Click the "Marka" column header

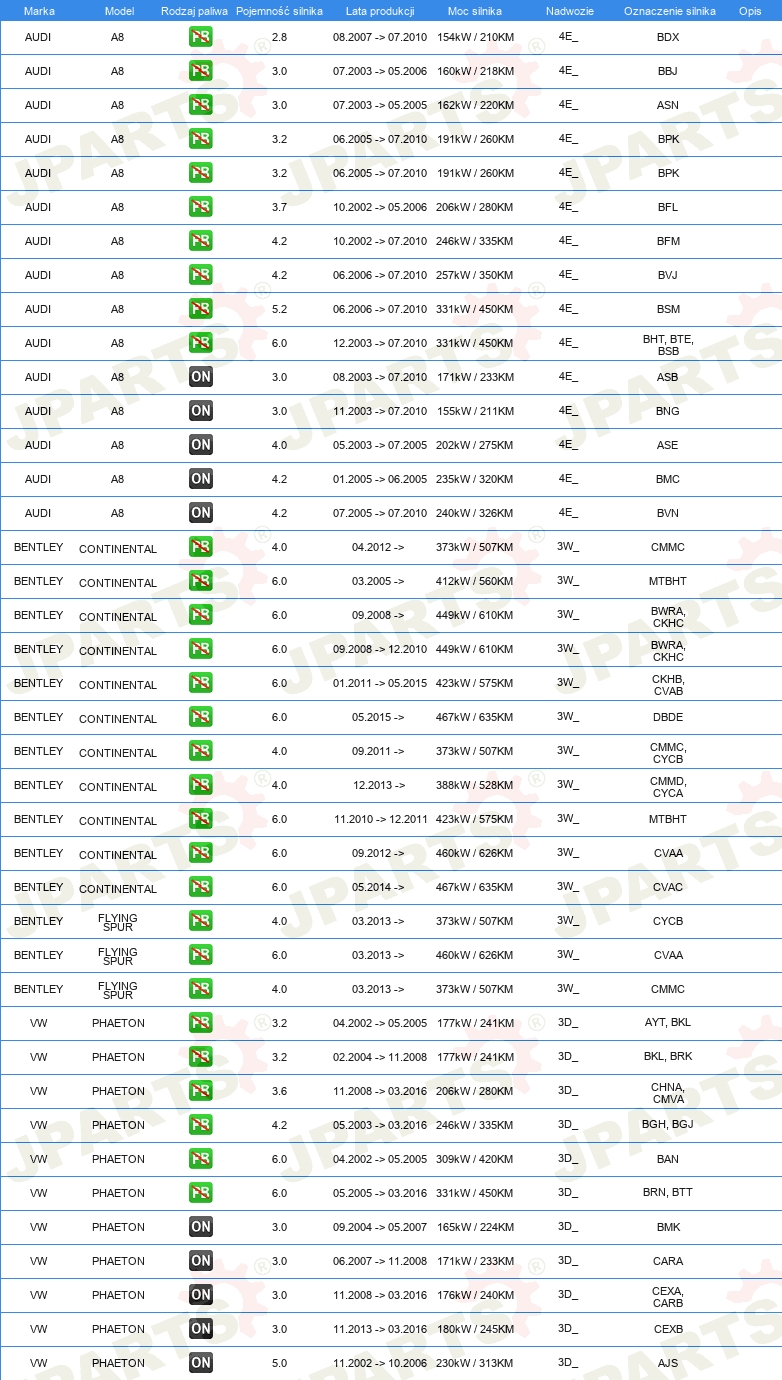(x=39, y=11)
